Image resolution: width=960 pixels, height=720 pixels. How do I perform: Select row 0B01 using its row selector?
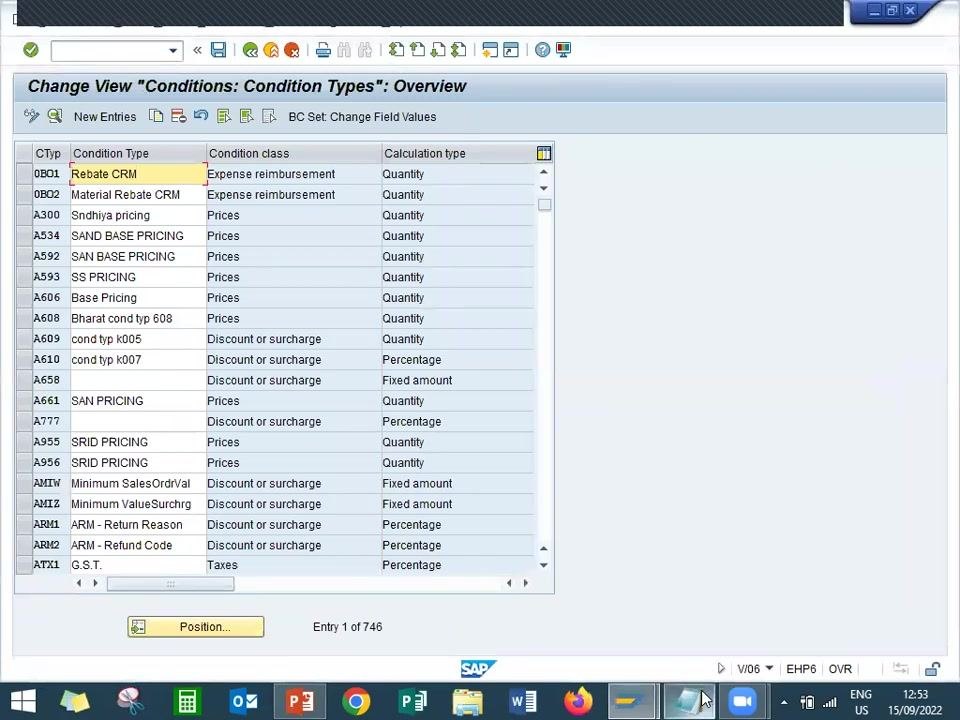tap(24, 174)
